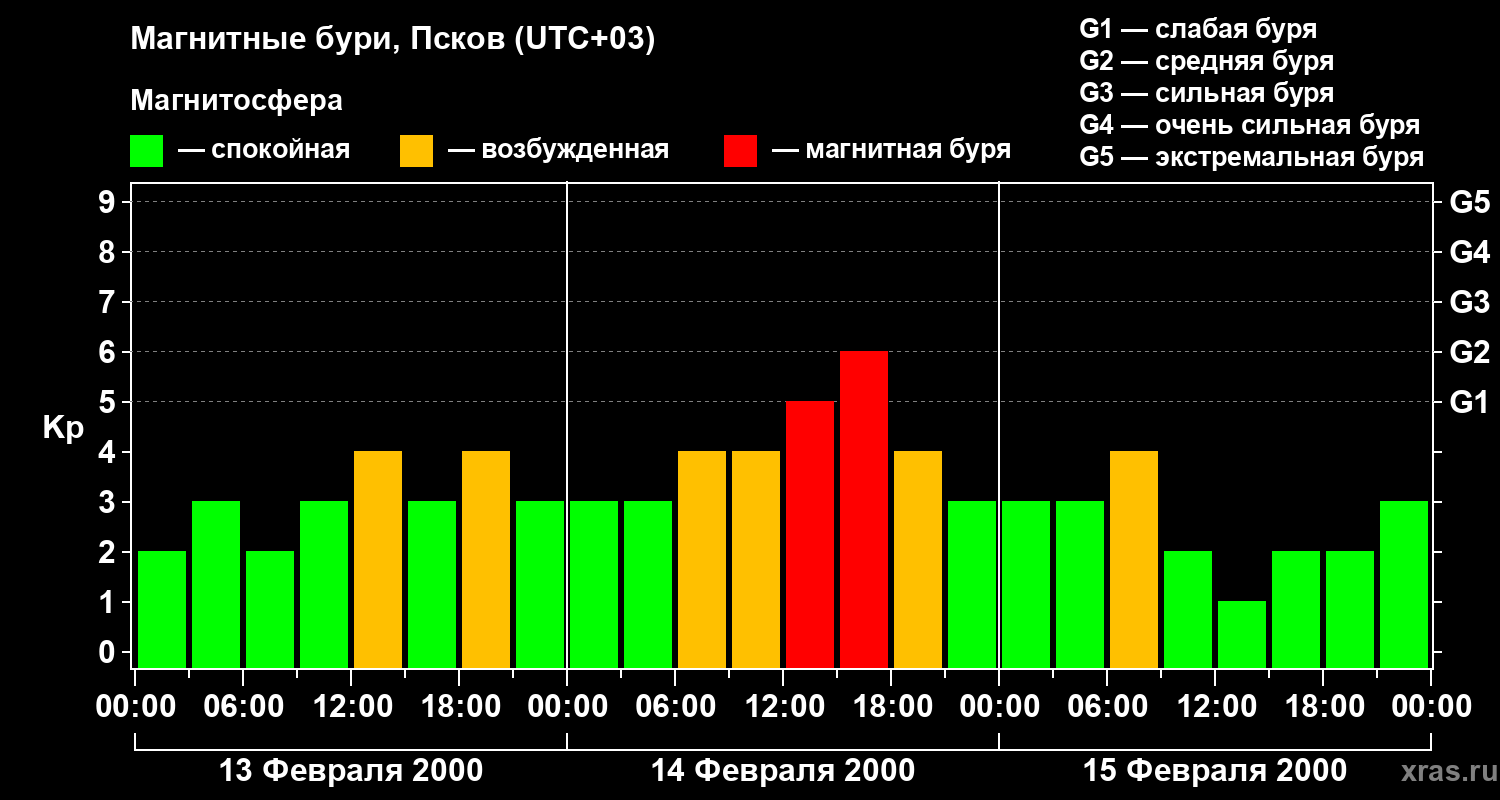Image resolution: width=1500 pixels, height=800 pixels.
Task: Click the 'G3 — сильная буря' legend line
Action: point(1207,93)
